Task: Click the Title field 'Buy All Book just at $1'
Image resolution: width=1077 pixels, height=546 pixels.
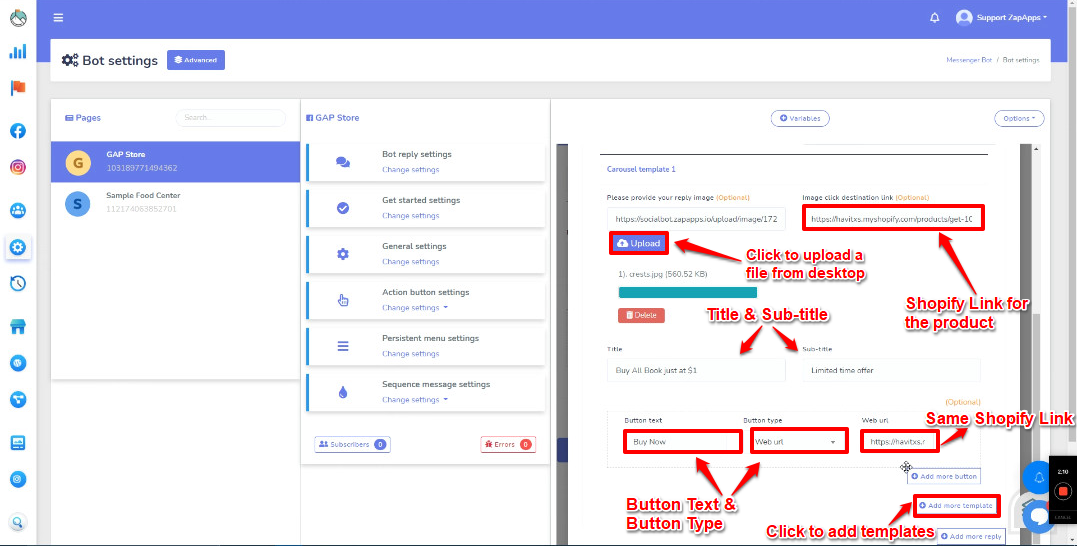Action: coord(696,370)
